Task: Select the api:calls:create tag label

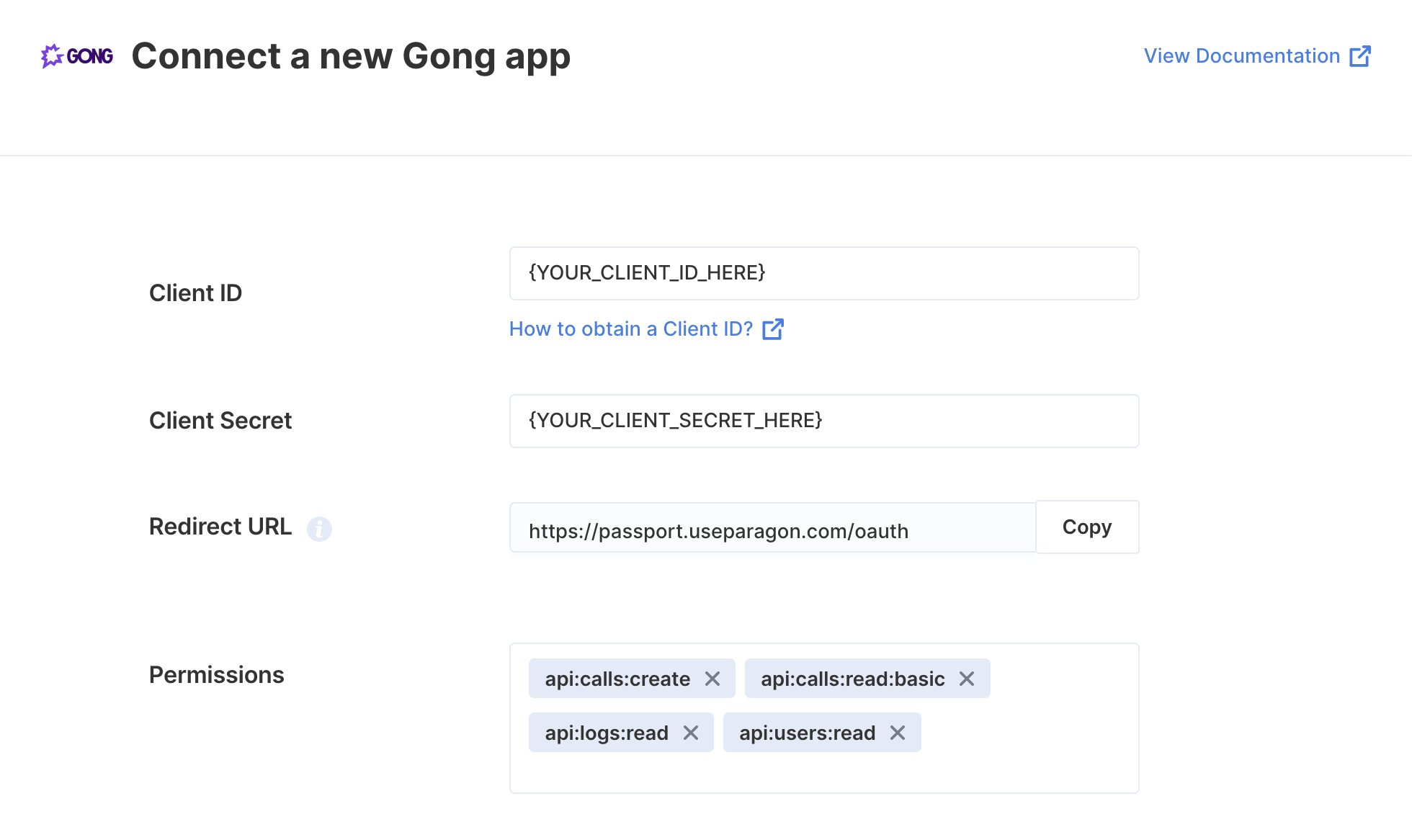Action: pos(617,679)
